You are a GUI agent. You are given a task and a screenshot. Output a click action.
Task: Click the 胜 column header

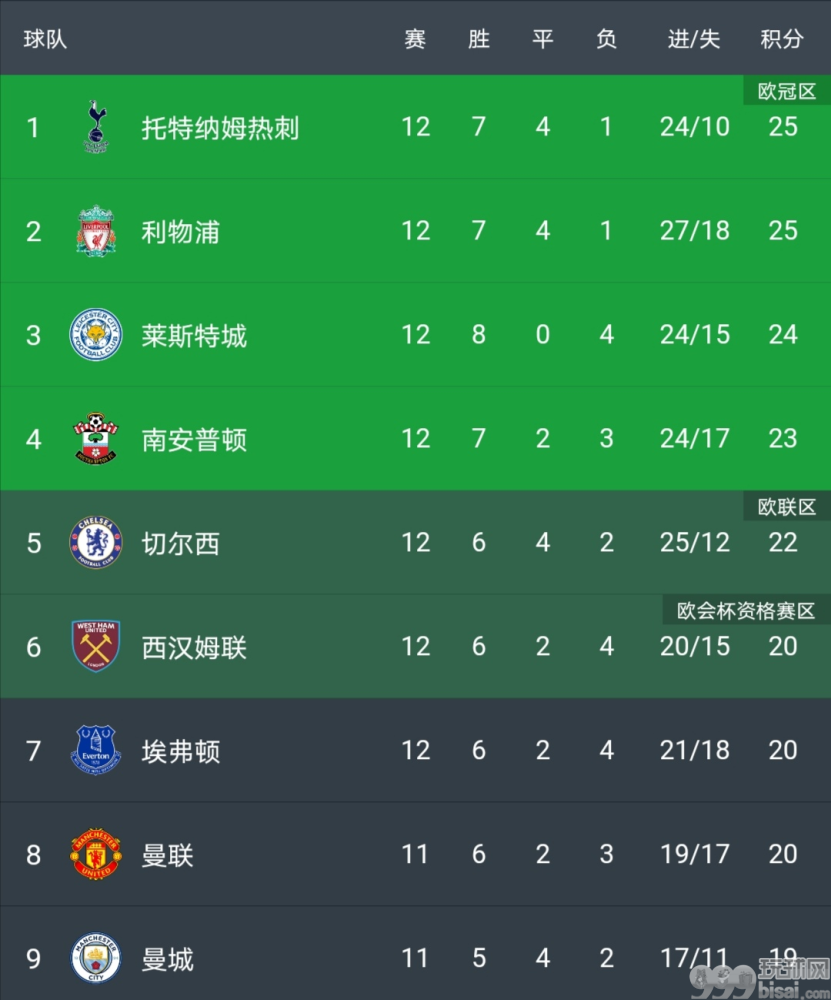(479, 40)
